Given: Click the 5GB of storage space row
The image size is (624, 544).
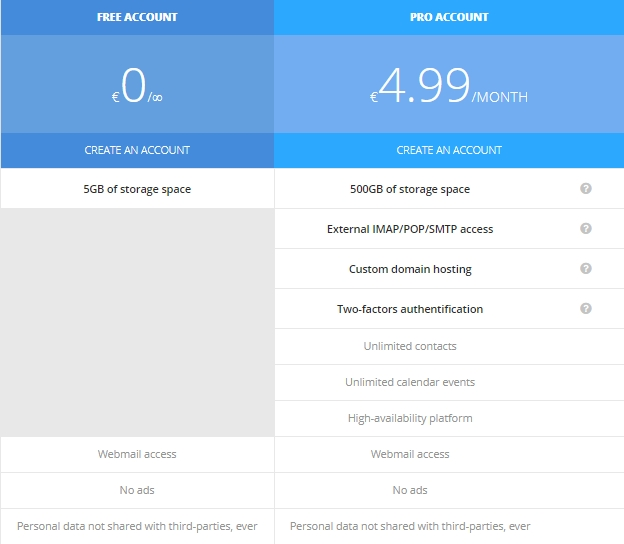Looking at the screenshot, I should (x=137, y=189).
